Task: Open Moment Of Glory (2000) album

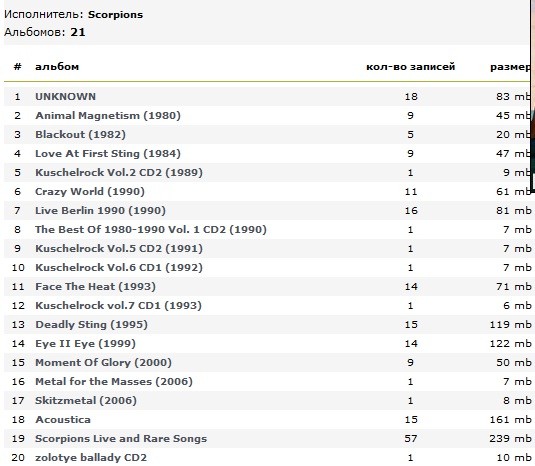Action: click(103, 363)
